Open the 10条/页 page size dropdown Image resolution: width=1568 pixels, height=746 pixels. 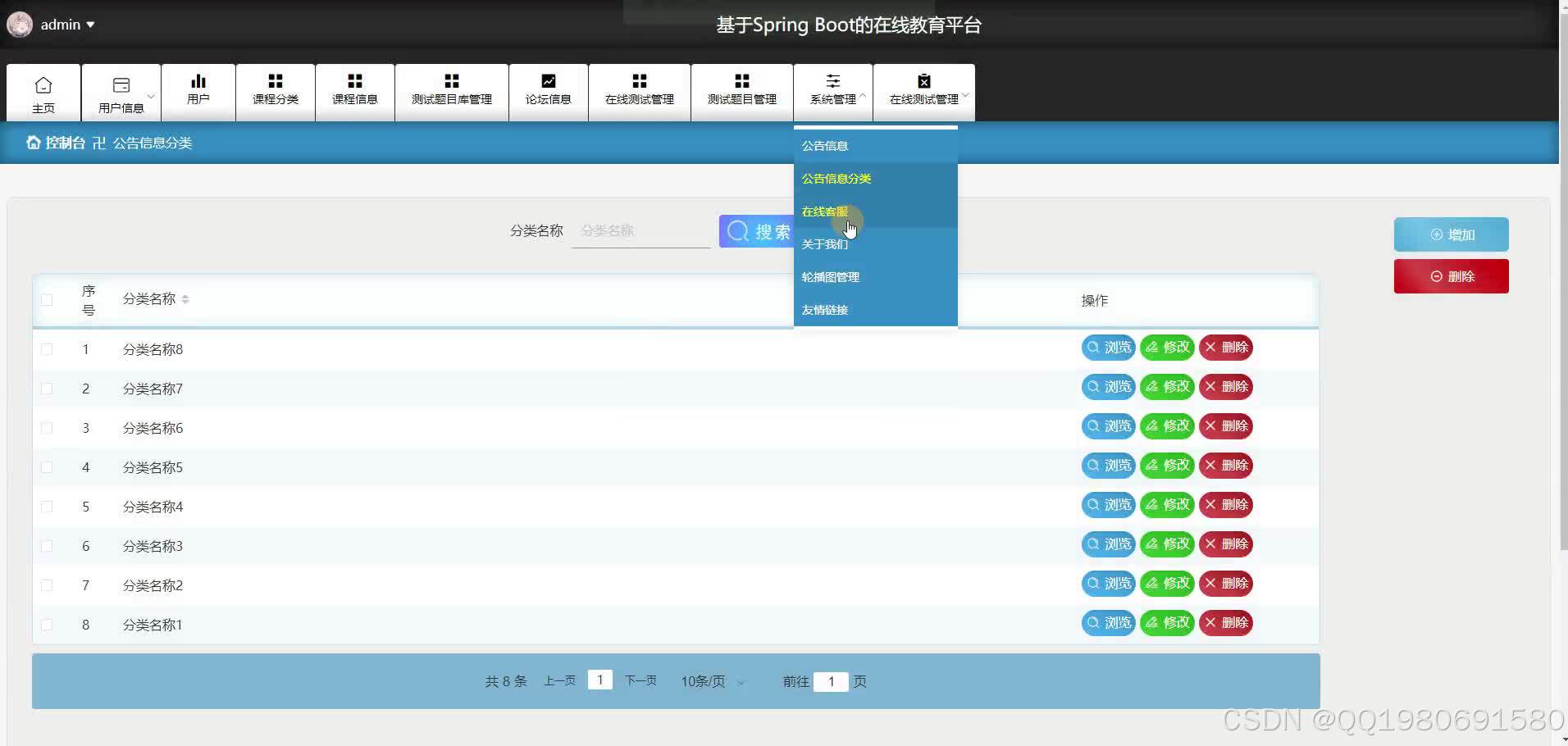click(x=713, y=681)
